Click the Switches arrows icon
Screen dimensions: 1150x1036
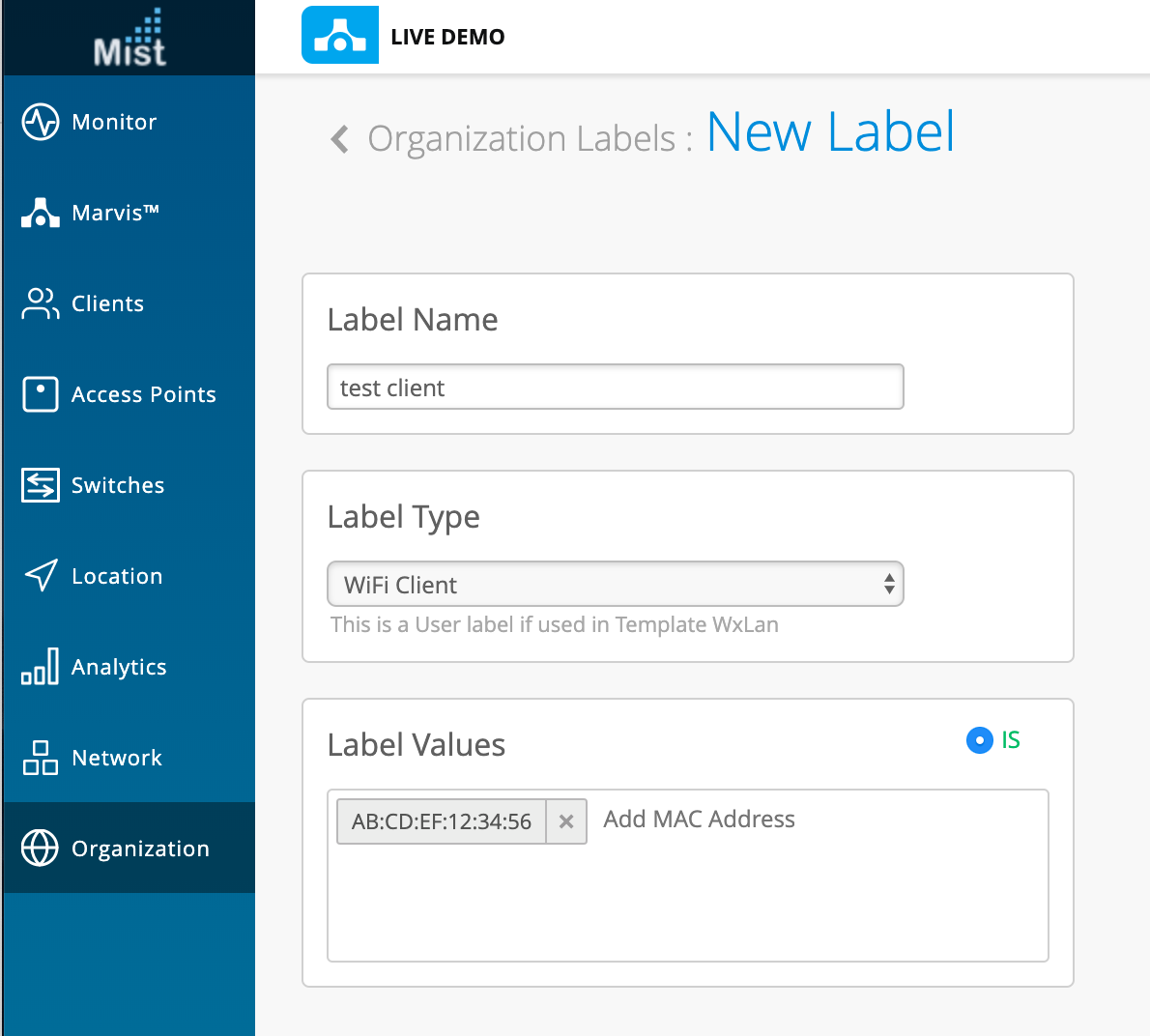41,485
